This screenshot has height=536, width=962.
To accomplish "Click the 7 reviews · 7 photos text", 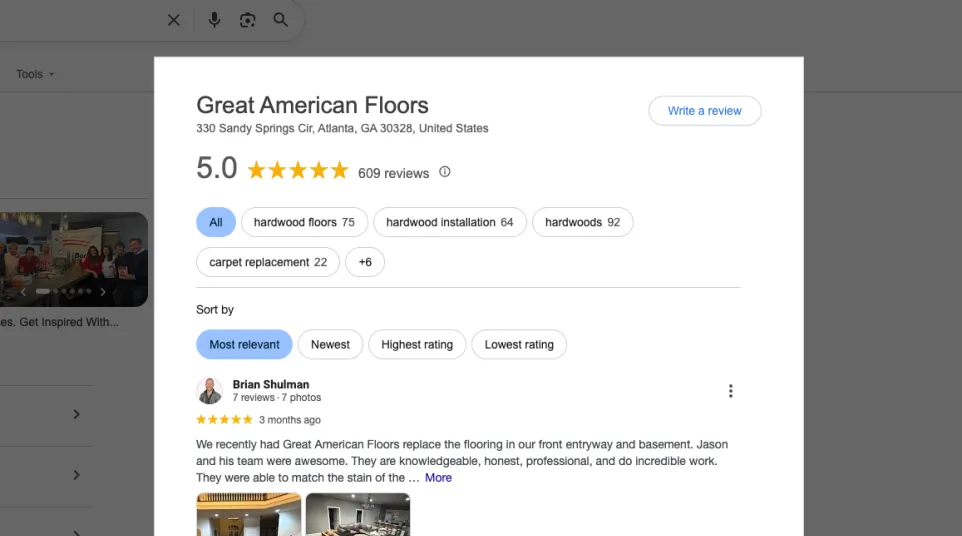I will tap(277, 397).
